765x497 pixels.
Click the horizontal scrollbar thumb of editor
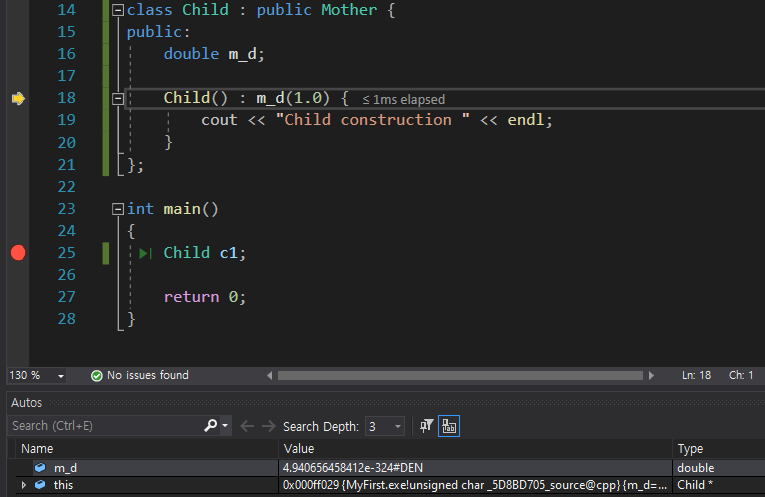click(x=460, y=376)
